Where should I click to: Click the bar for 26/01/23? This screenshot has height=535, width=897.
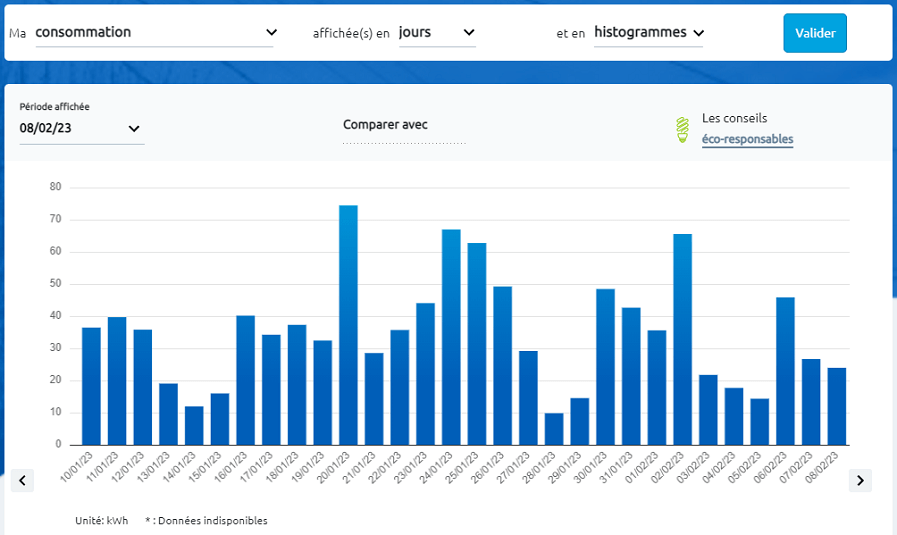pos(503,366)
